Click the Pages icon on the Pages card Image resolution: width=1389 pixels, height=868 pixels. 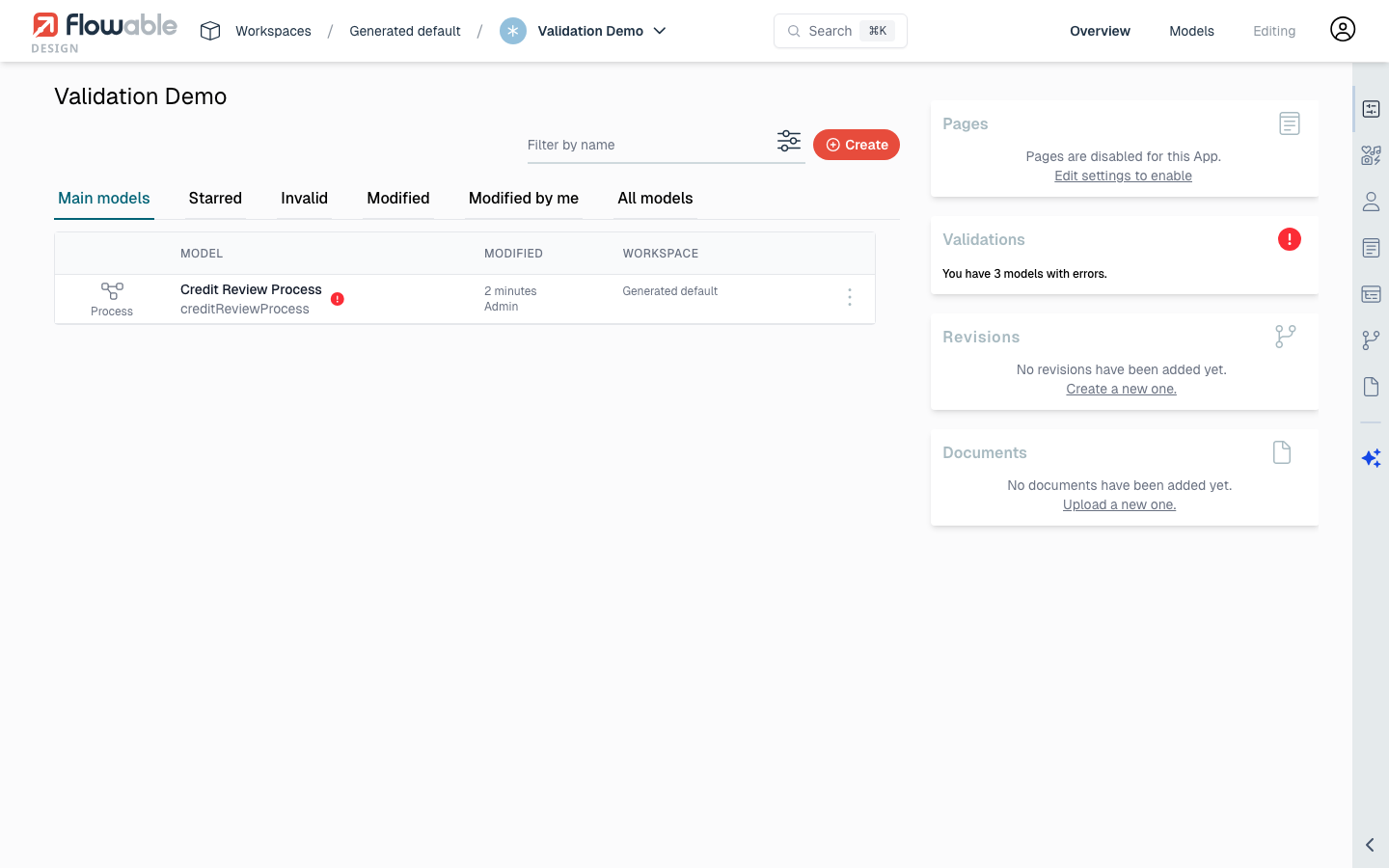[1290, 122]
